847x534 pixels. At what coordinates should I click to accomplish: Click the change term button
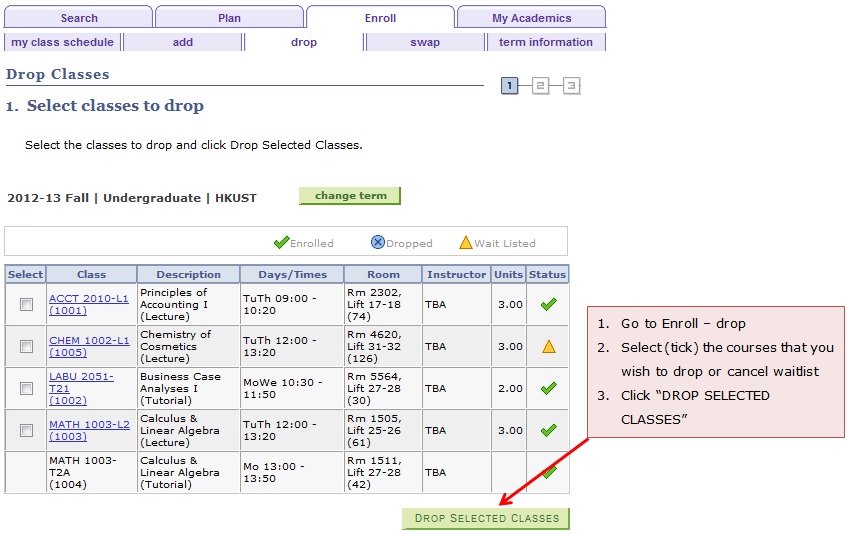(x=350, y=196)
